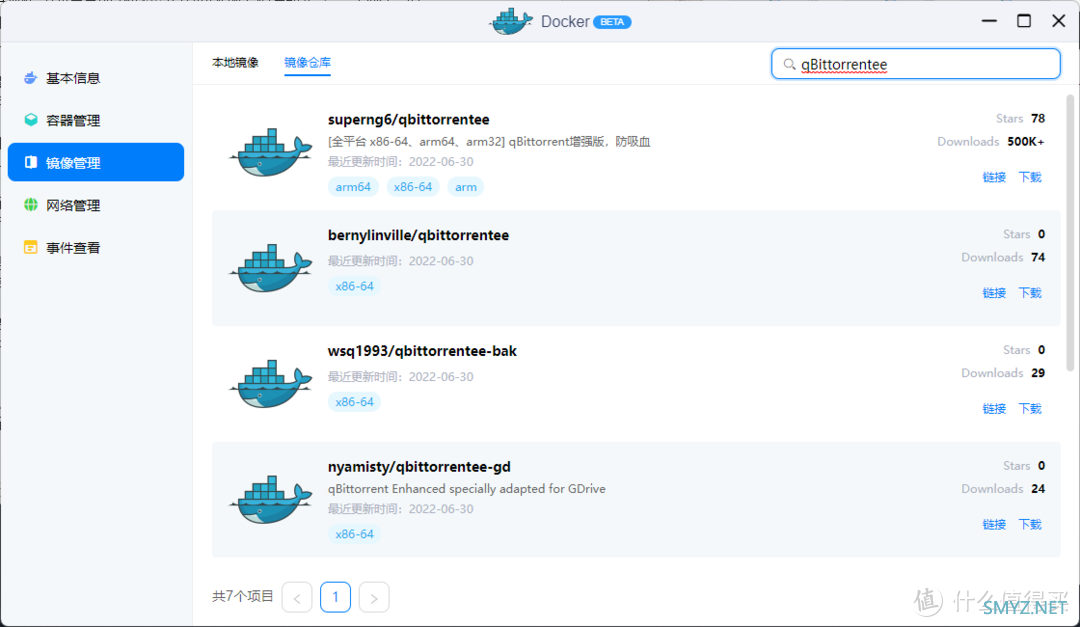Go to previous results page
This screenshot has width=1080, height=627.
click(x=297, y=597)
